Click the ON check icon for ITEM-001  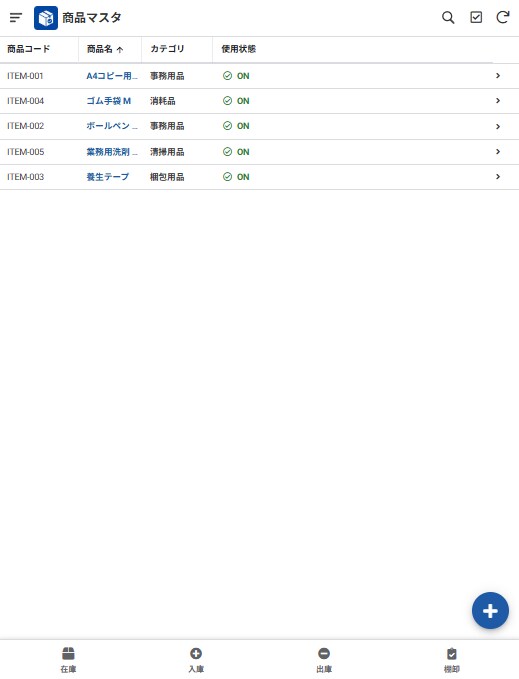[x=227, y=76]
